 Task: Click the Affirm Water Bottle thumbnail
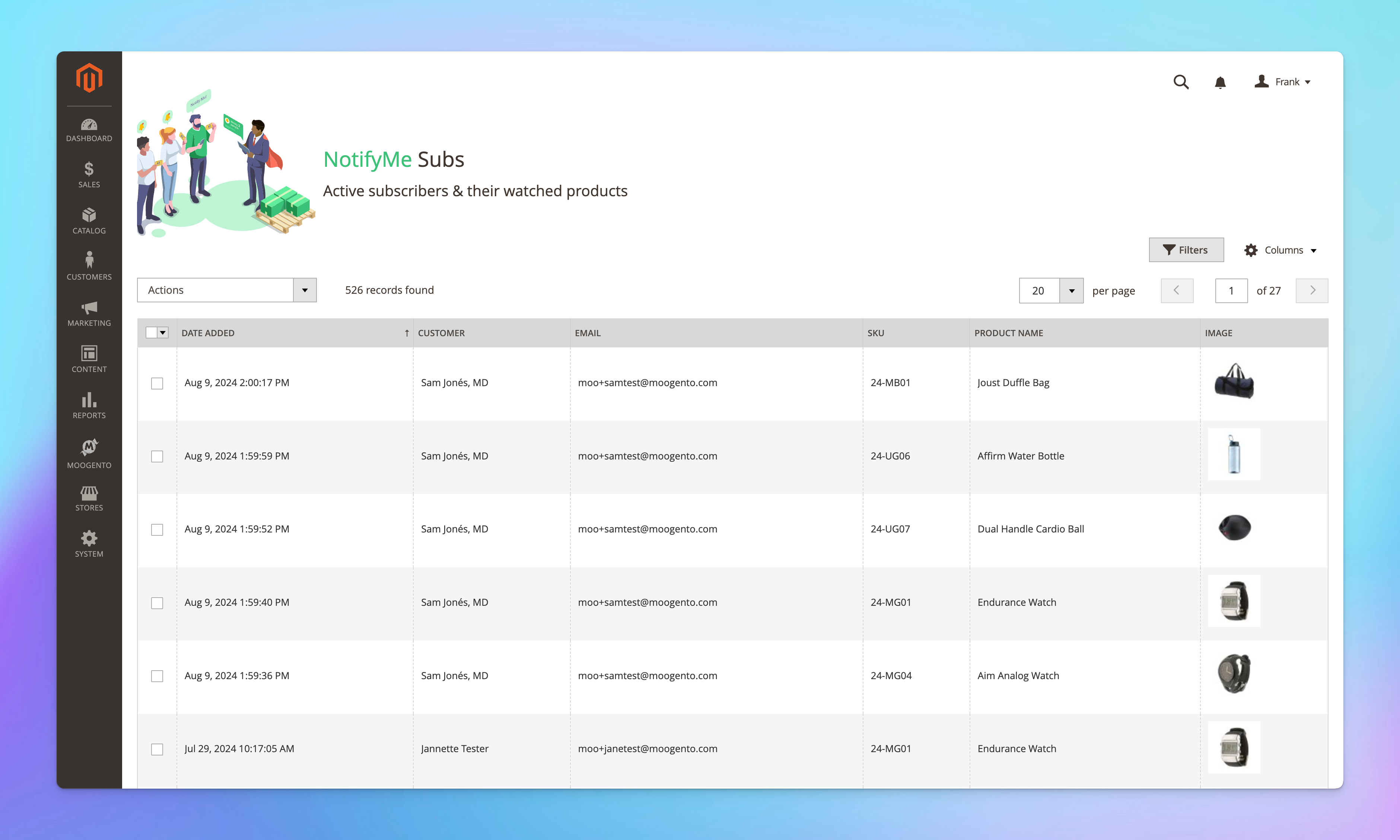click(1234, 454)
